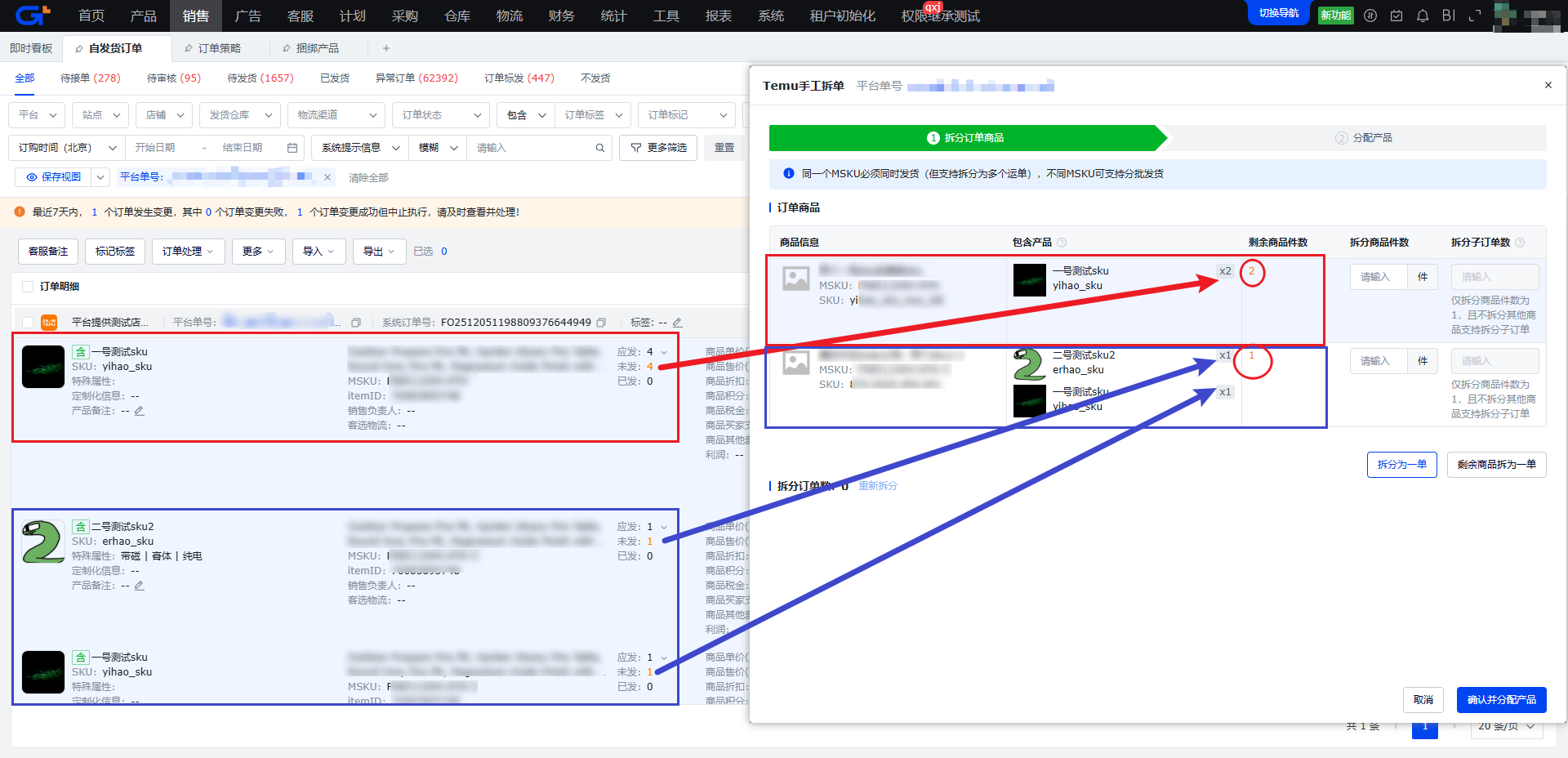Viewport: 1568px width, 758px height.
Task: Click the 拆分商品件数 input for first product row
Action: coord(1379,277)
